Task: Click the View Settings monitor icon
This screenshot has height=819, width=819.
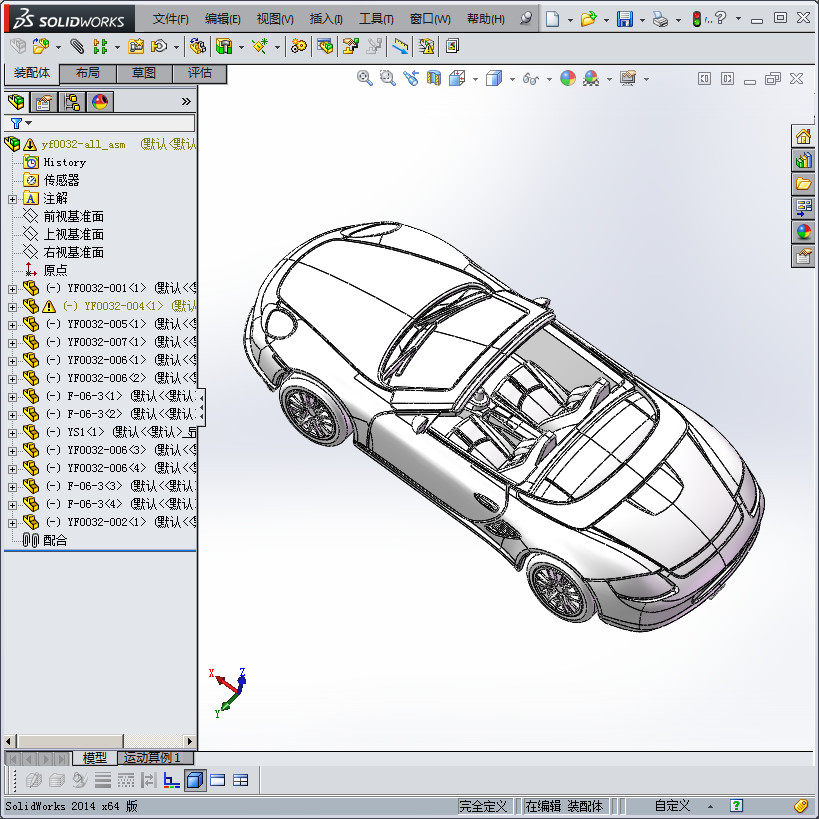Action: pos(628,79)
